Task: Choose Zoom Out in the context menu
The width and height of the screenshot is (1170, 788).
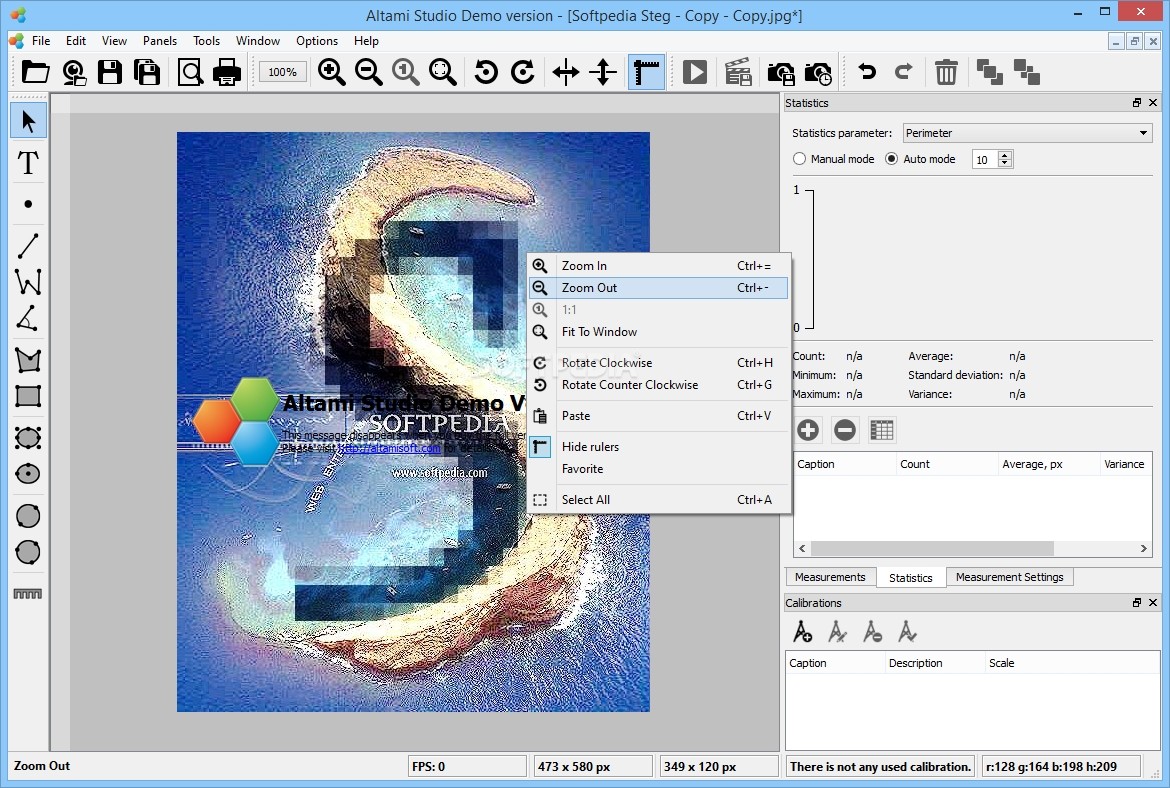Action: [658, 287]
